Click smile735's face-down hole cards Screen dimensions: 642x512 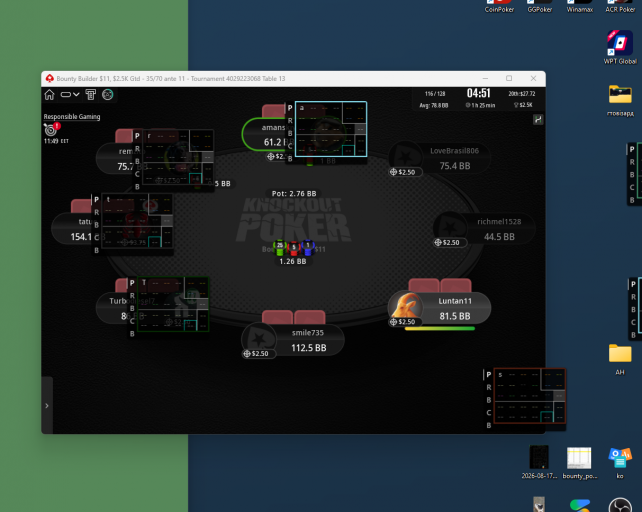click(x=294, y=317)
